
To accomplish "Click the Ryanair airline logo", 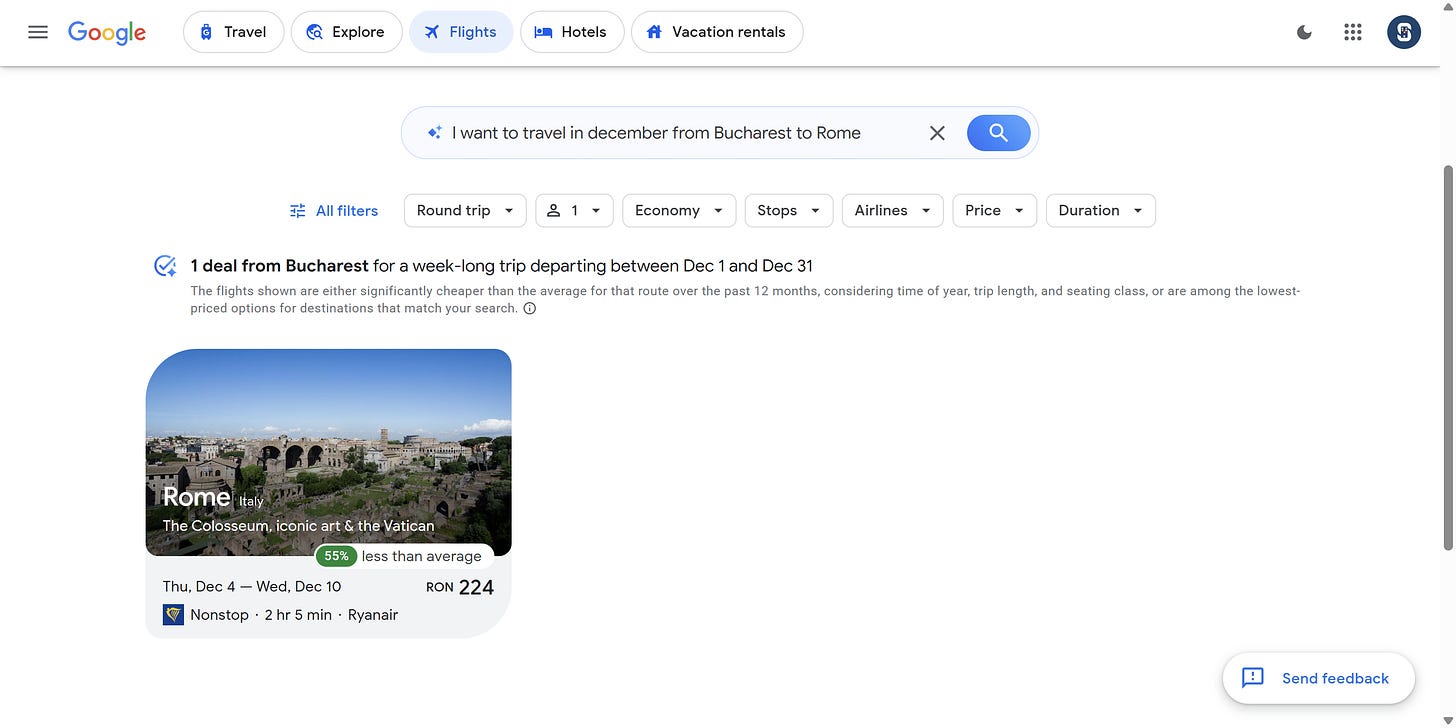I will point(173,614).
